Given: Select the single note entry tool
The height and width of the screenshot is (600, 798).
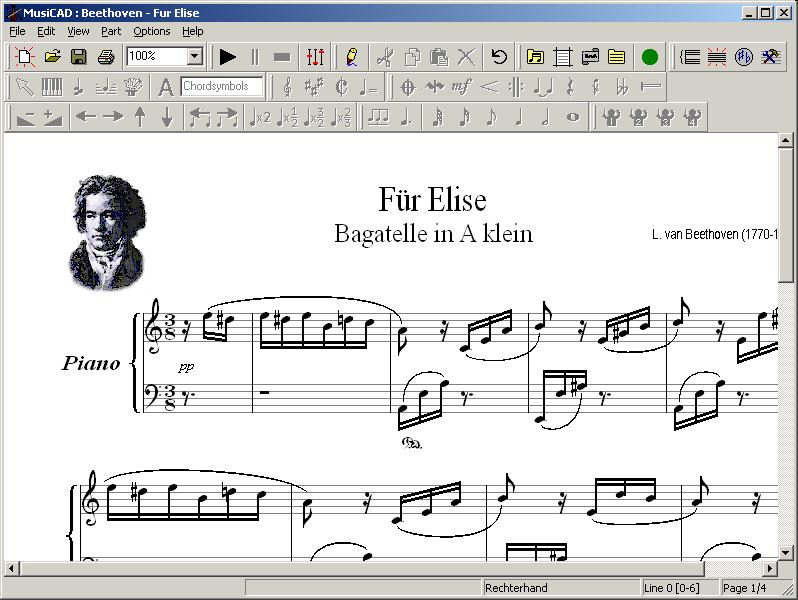Looking at the screenshot, I should click(x=78, y=87).
